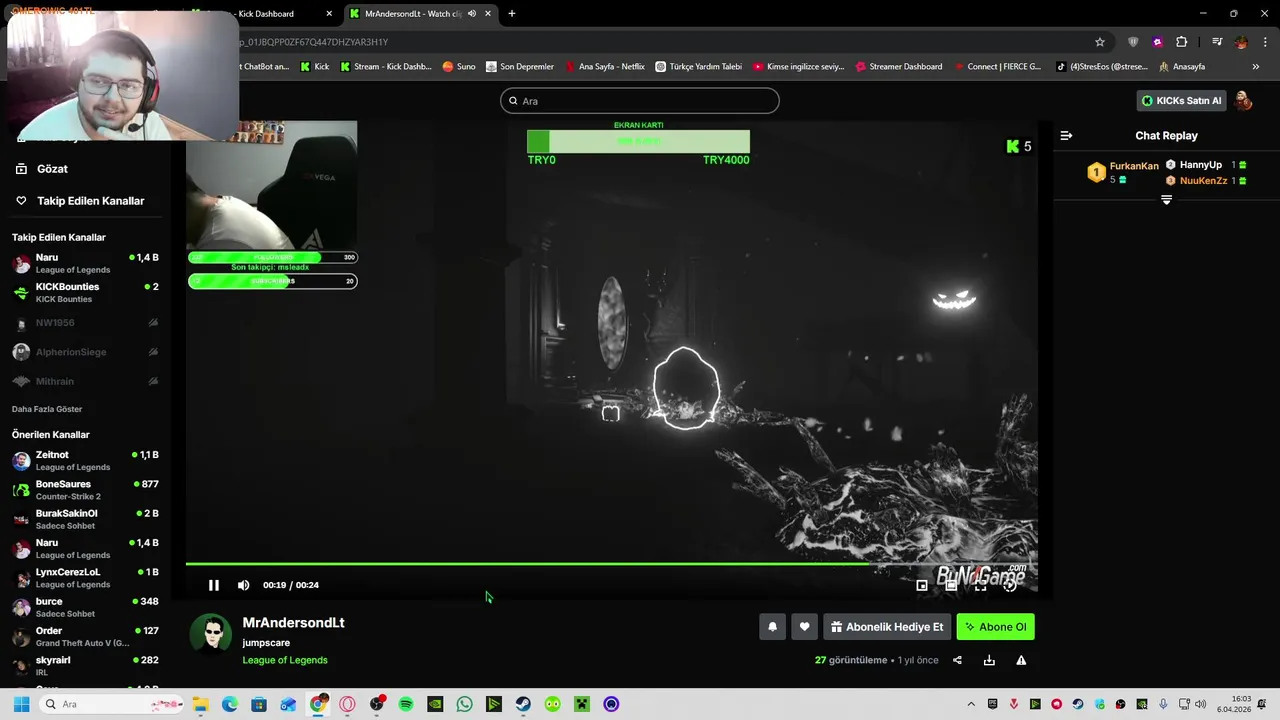Report the clip using the warning icon
1280x720 pixels.
click(x=1021, y=660)
